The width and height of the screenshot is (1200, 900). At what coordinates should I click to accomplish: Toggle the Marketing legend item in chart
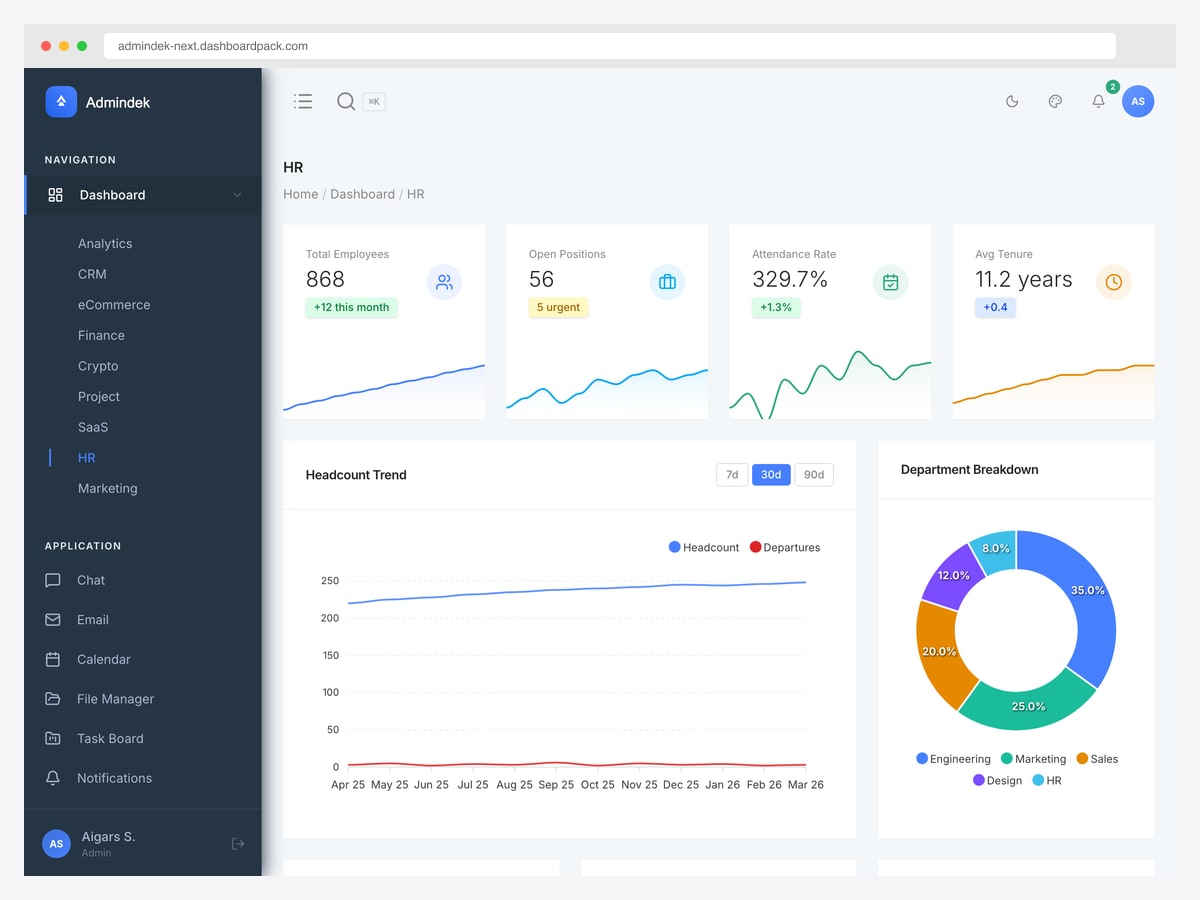[x=1033, y=759]
